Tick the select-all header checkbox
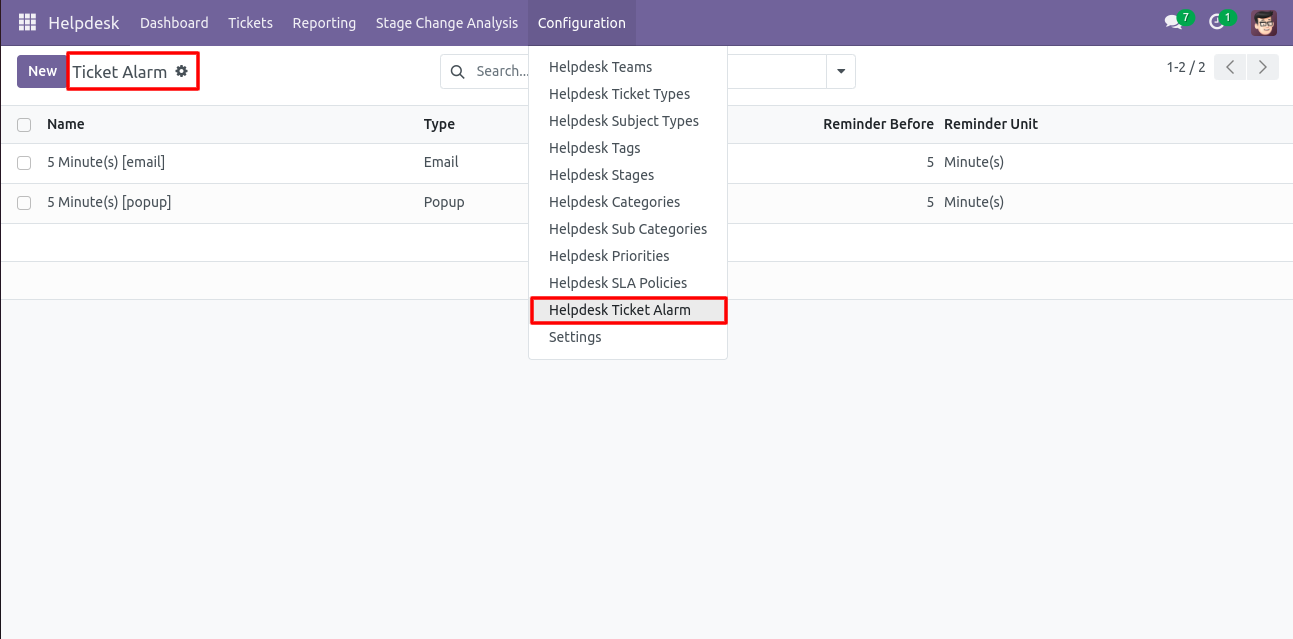Image resolution: width=1293 pixels, height=639 pixels. point(24,125)
